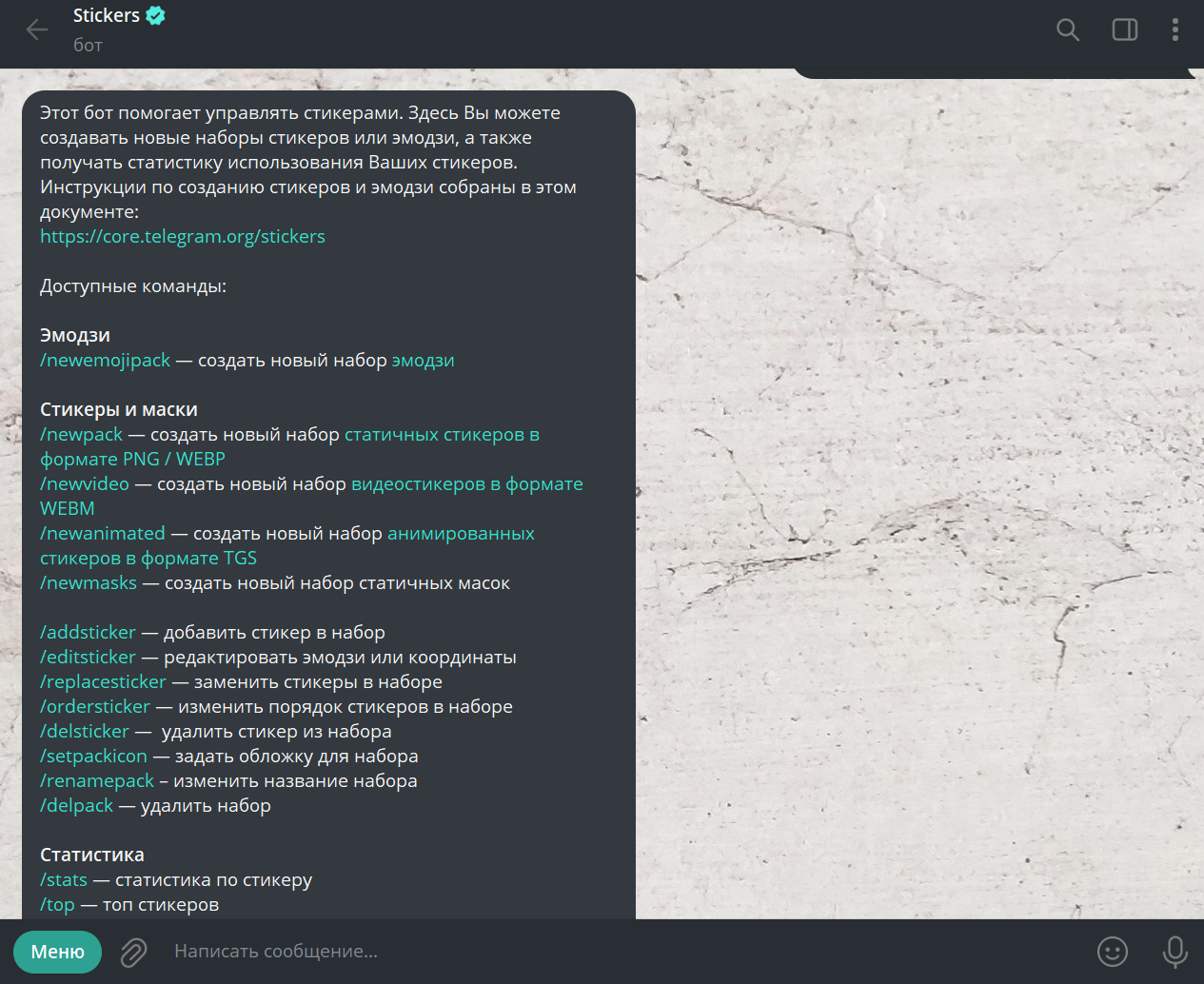Click the /delpack command
1204x984 pixels.
[76, 805]
